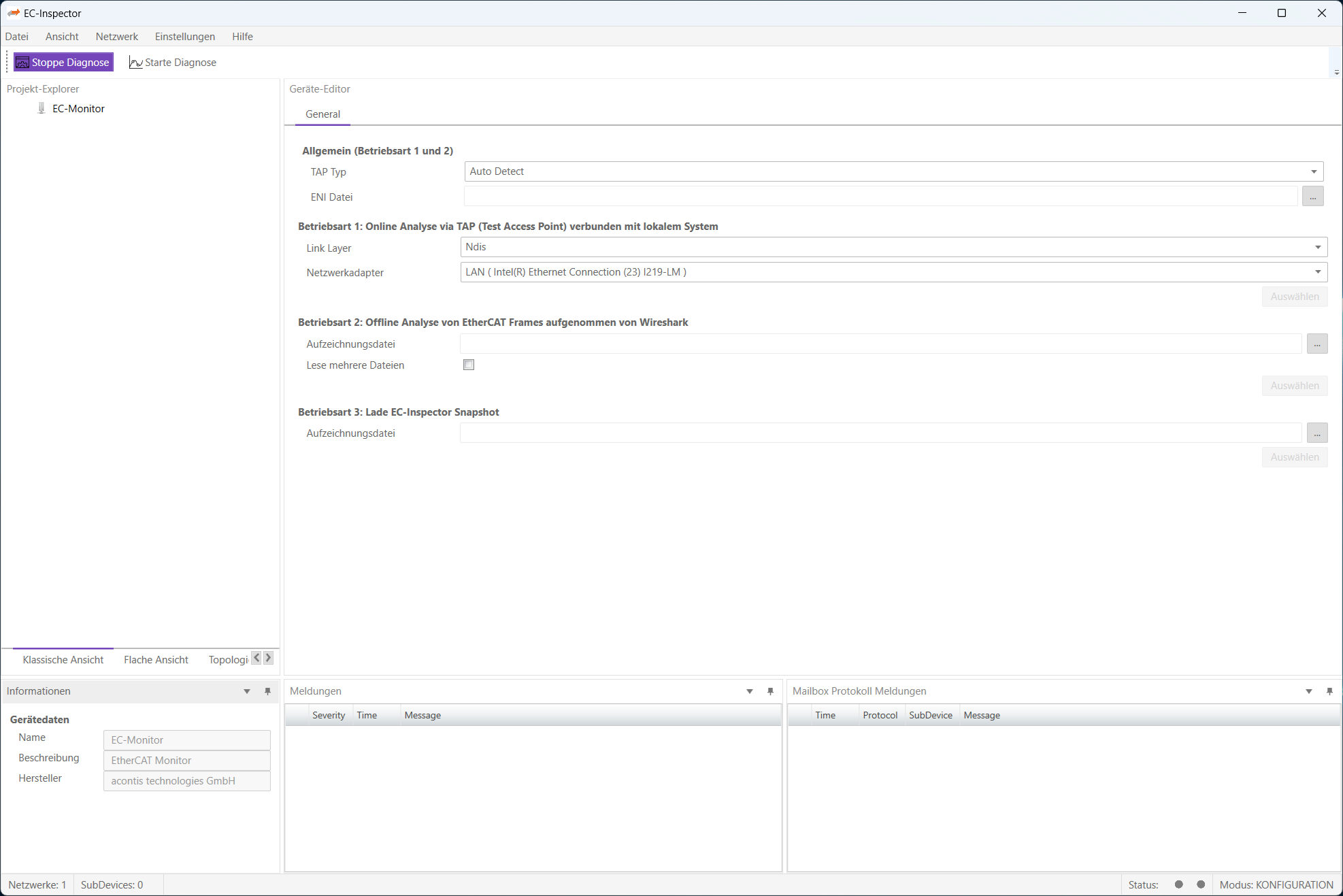Pin the Mailbox Protokoll Meldungen panel
This screenshot has width=1343, height=896.
pos(1329,691)
